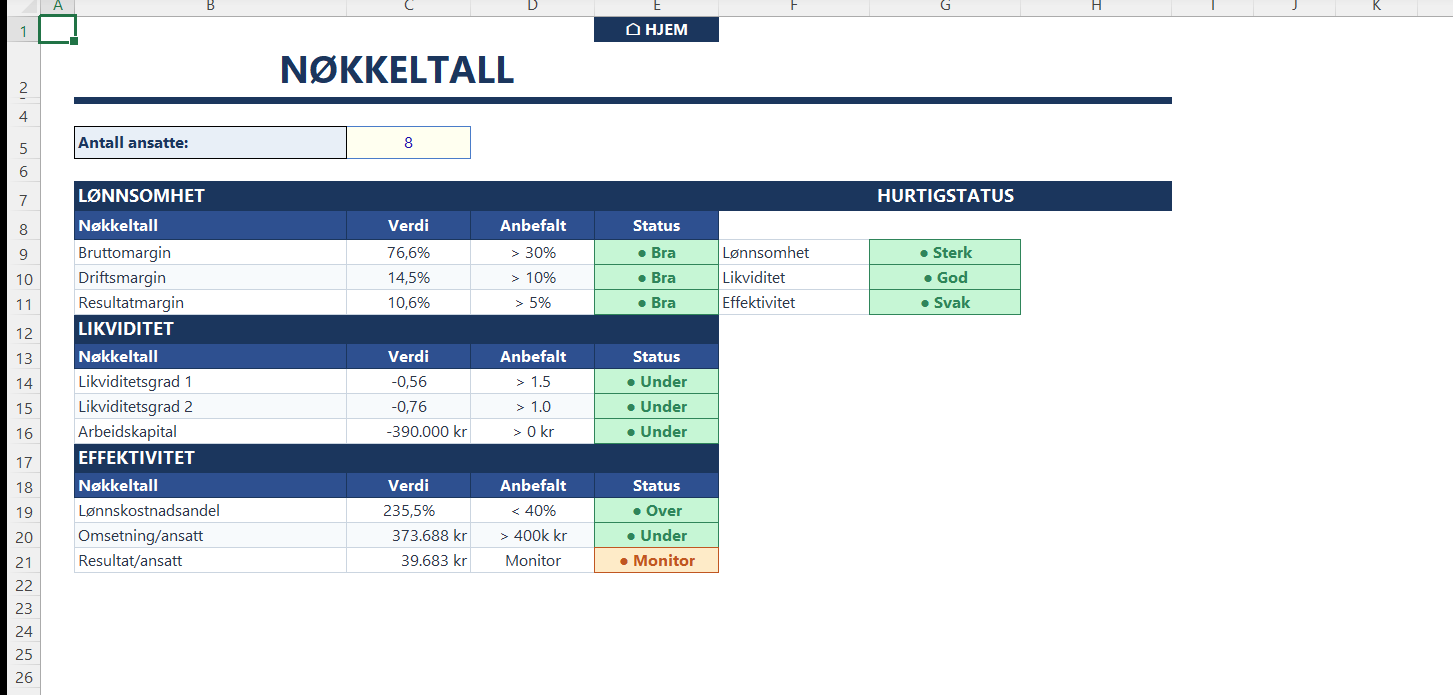Select column C header
Image resolution: width=1453 pixels, height=695 pixels.
click(x=408, y=7)
